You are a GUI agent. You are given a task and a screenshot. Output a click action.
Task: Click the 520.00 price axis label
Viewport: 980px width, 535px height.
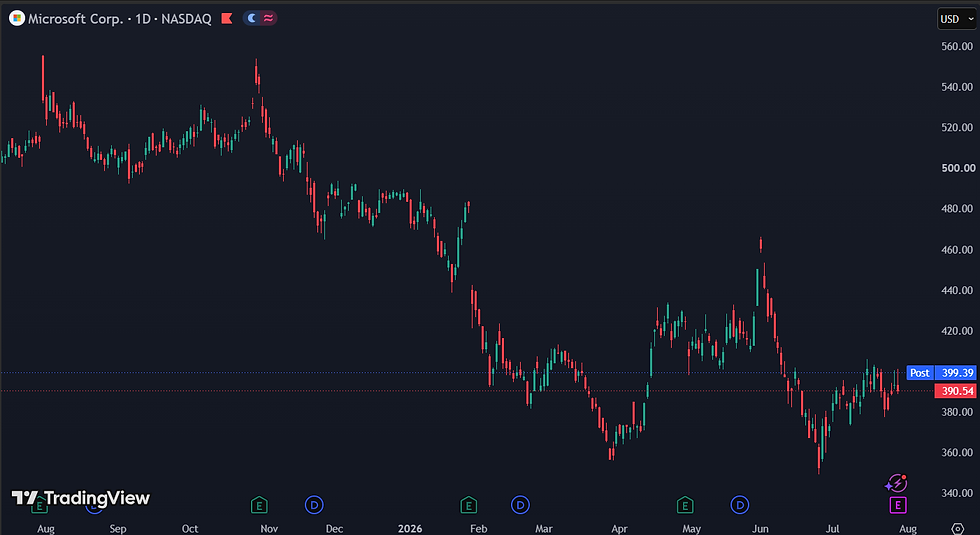[957, 128]
